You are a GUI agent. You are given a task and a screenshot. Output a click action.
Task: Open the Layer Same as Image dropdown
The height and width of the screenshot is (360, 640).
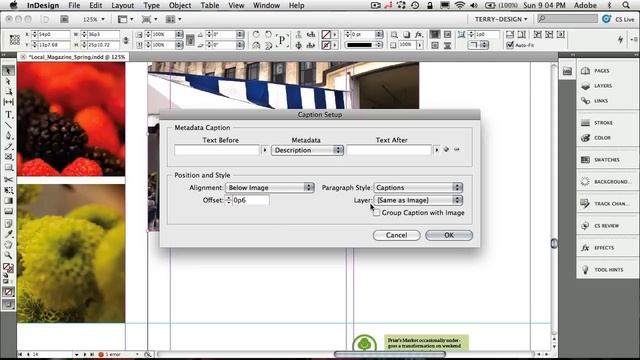418,200
